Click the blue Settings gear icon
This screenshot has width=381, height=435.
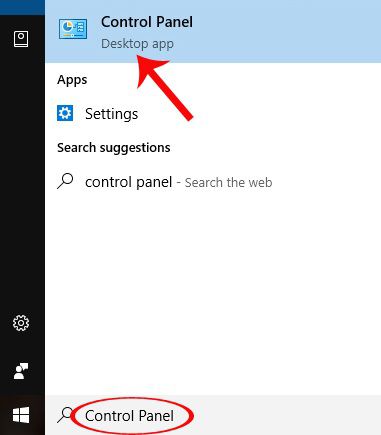tap(65, 113)
